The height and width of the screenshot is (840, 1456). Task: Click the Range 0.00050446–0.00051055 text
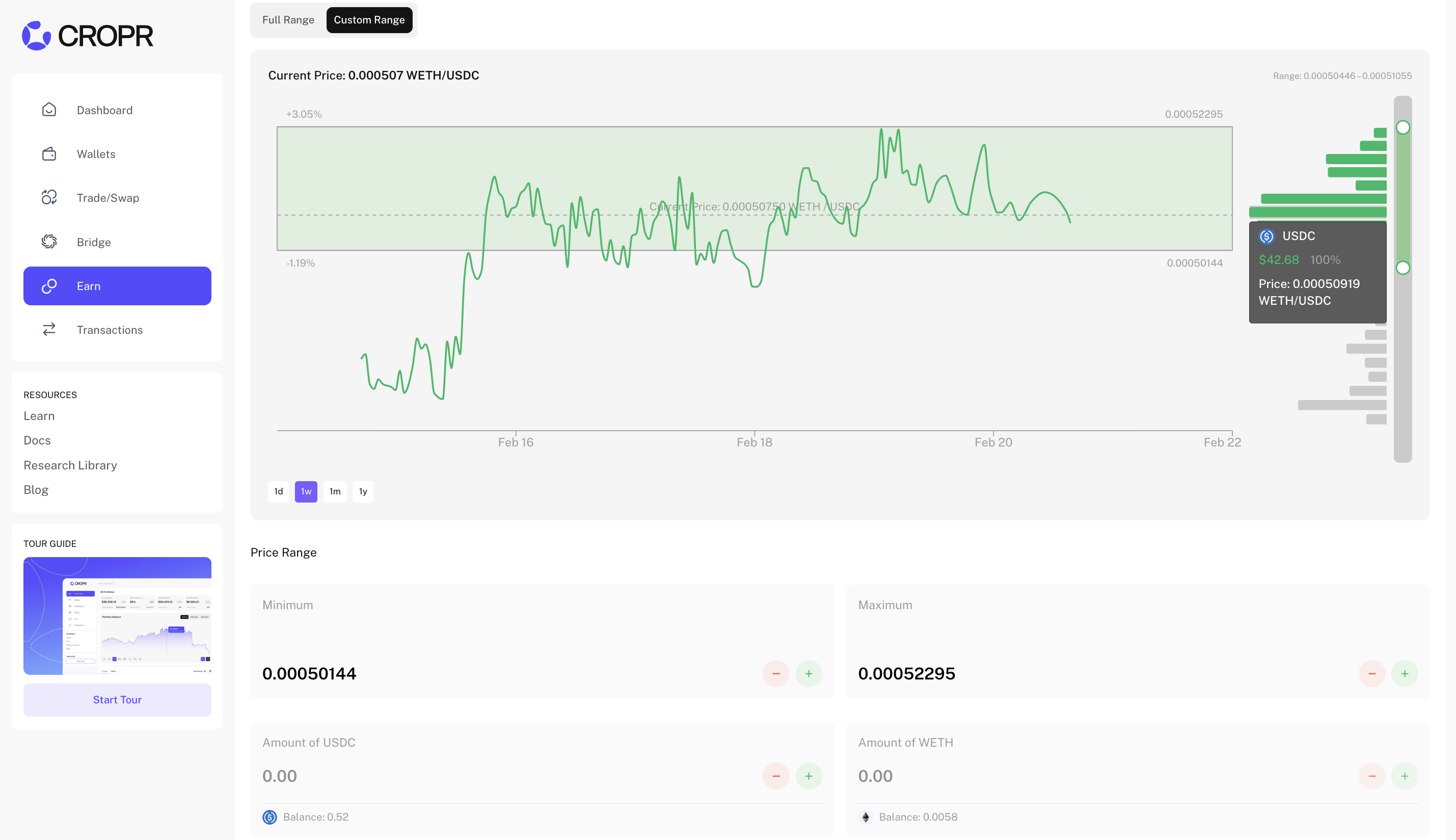(1342, 75)
